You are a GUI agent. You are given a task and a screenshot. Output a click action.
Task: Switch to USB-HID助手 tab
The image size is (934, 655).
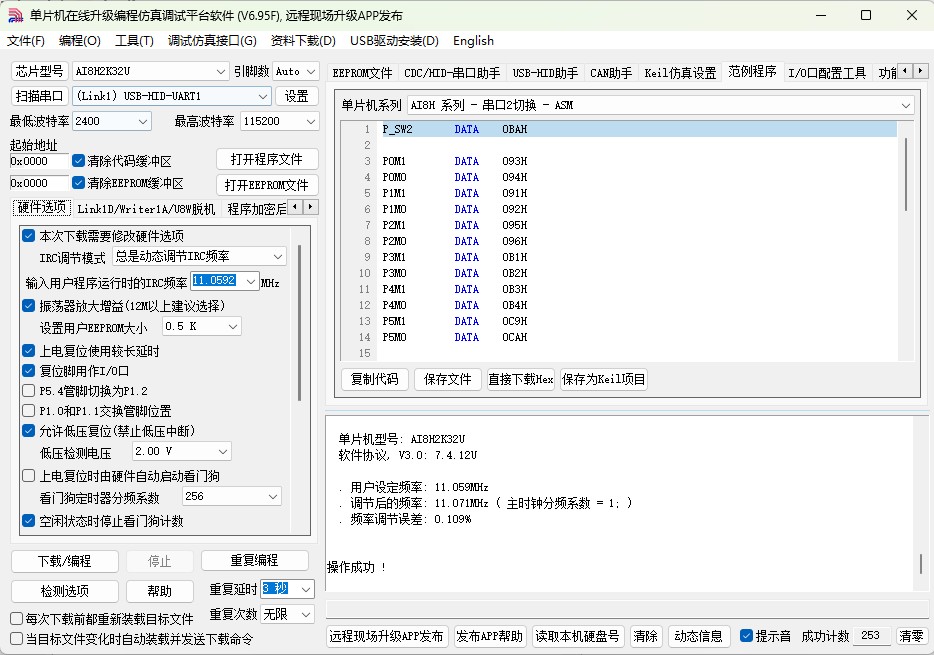click(x=545, y=73)
